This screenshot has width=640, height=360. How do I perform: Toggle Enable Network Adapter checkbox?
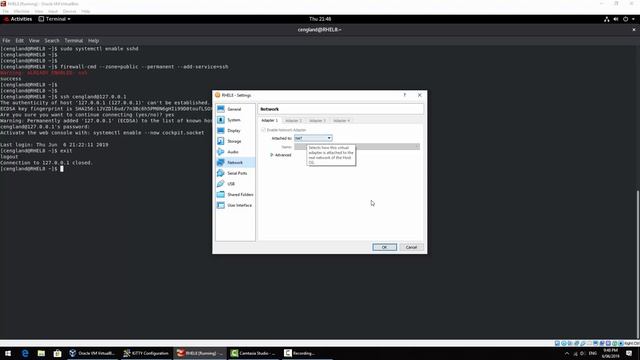263,130
